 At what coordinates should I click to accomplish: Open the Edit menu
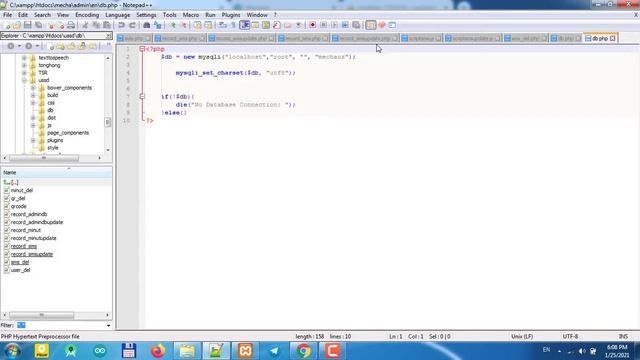23,15
